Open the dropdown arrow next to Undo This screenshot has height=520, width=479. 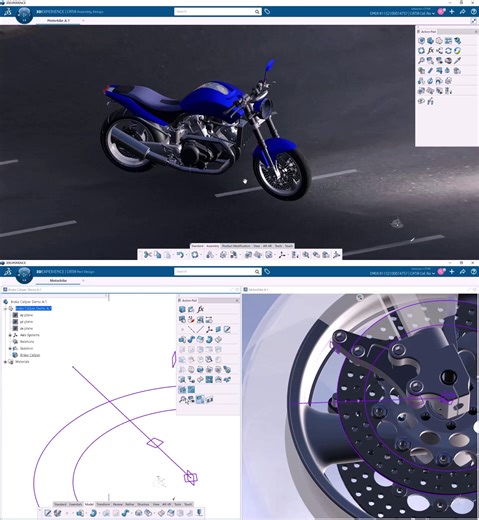pyautogui.click(x=186, y=255)
